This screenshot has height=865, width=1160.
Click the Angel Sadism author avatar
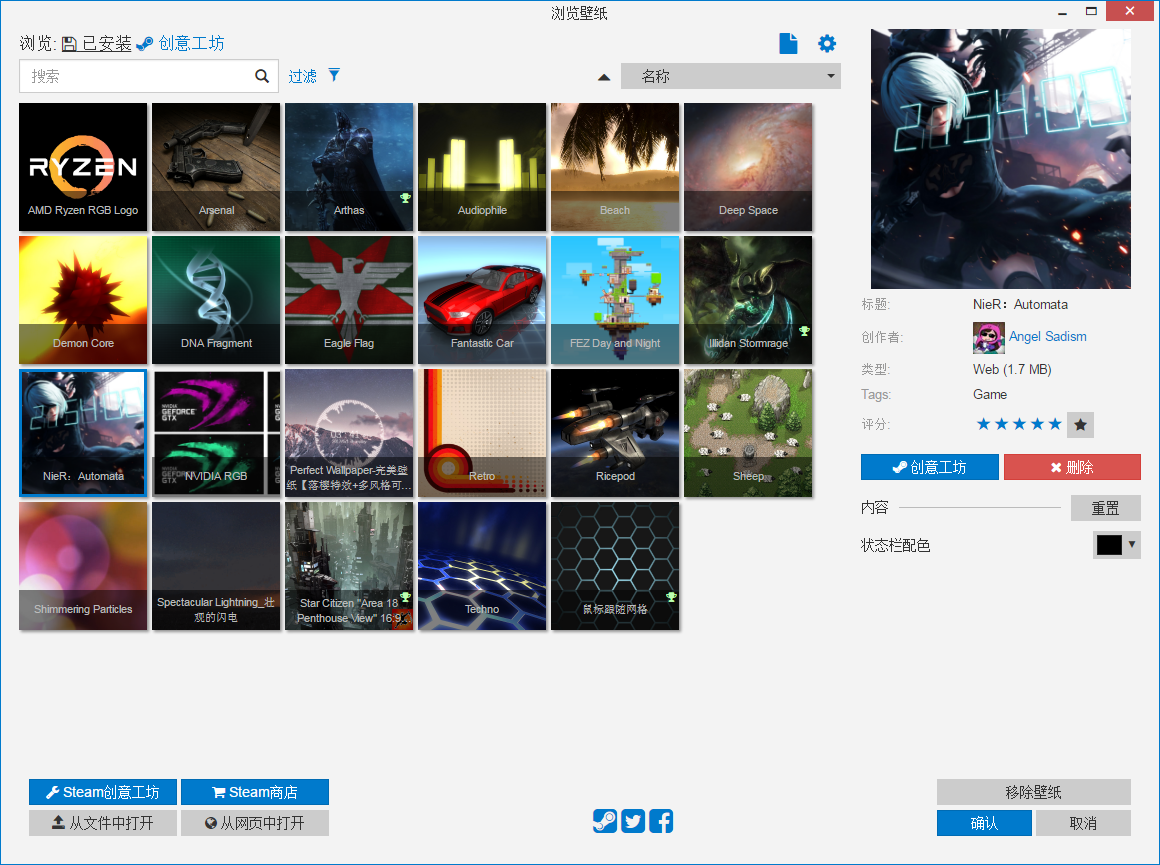point(988,338)
